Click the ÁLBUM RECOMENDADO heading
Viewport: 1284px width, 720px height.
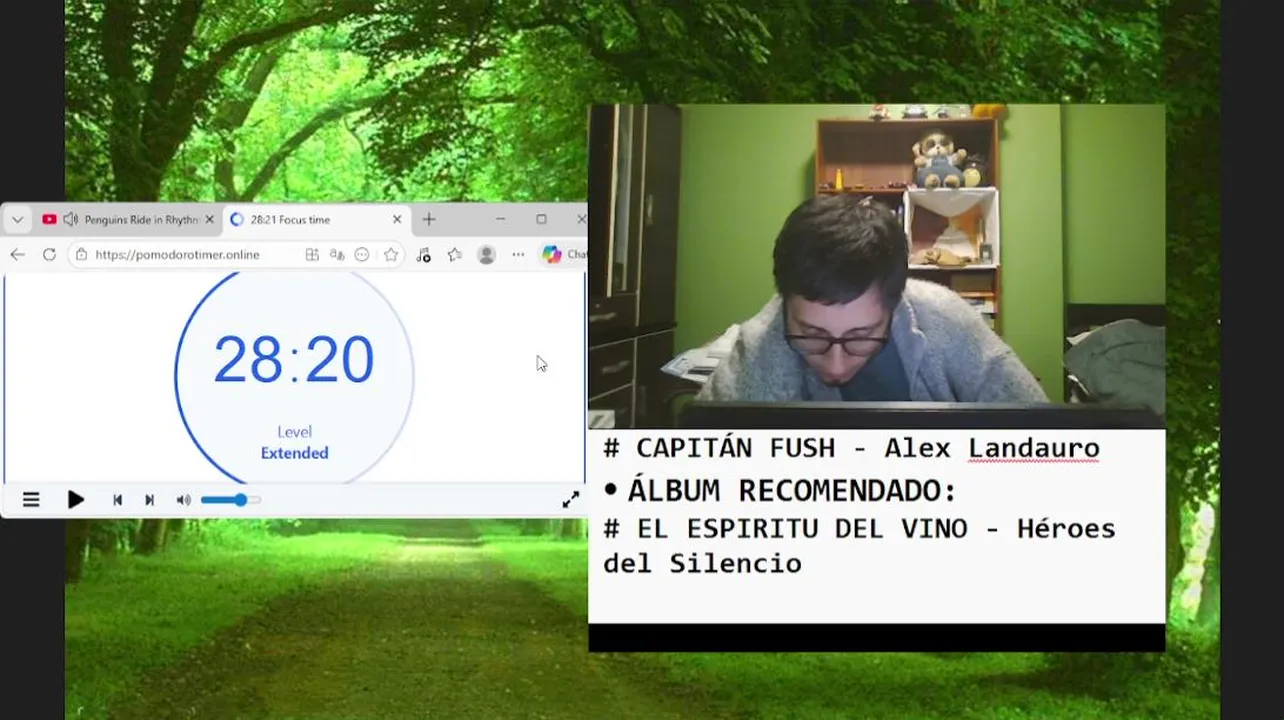pyautogui.click(x=792, y=491)
